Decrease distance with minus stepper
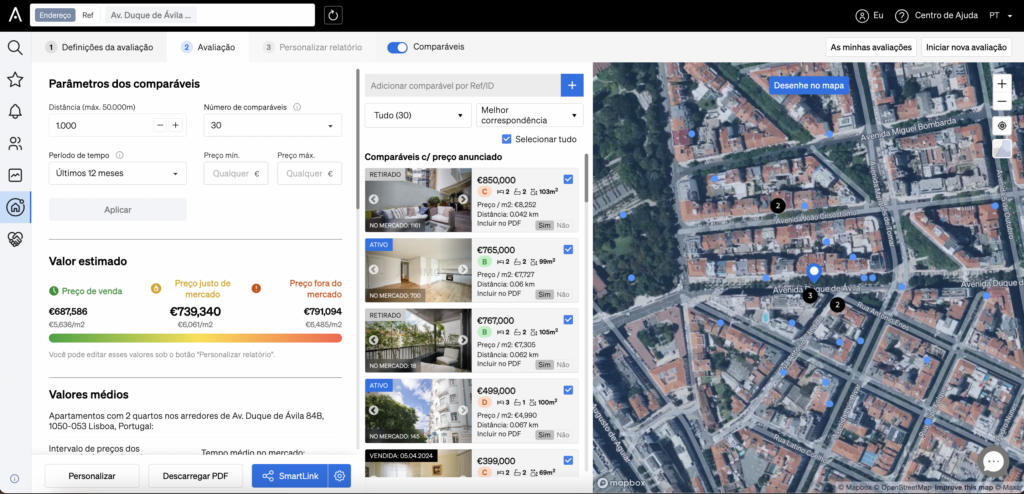The height and width of the screenshot is (494, 1024). click(x=160, y=125)
